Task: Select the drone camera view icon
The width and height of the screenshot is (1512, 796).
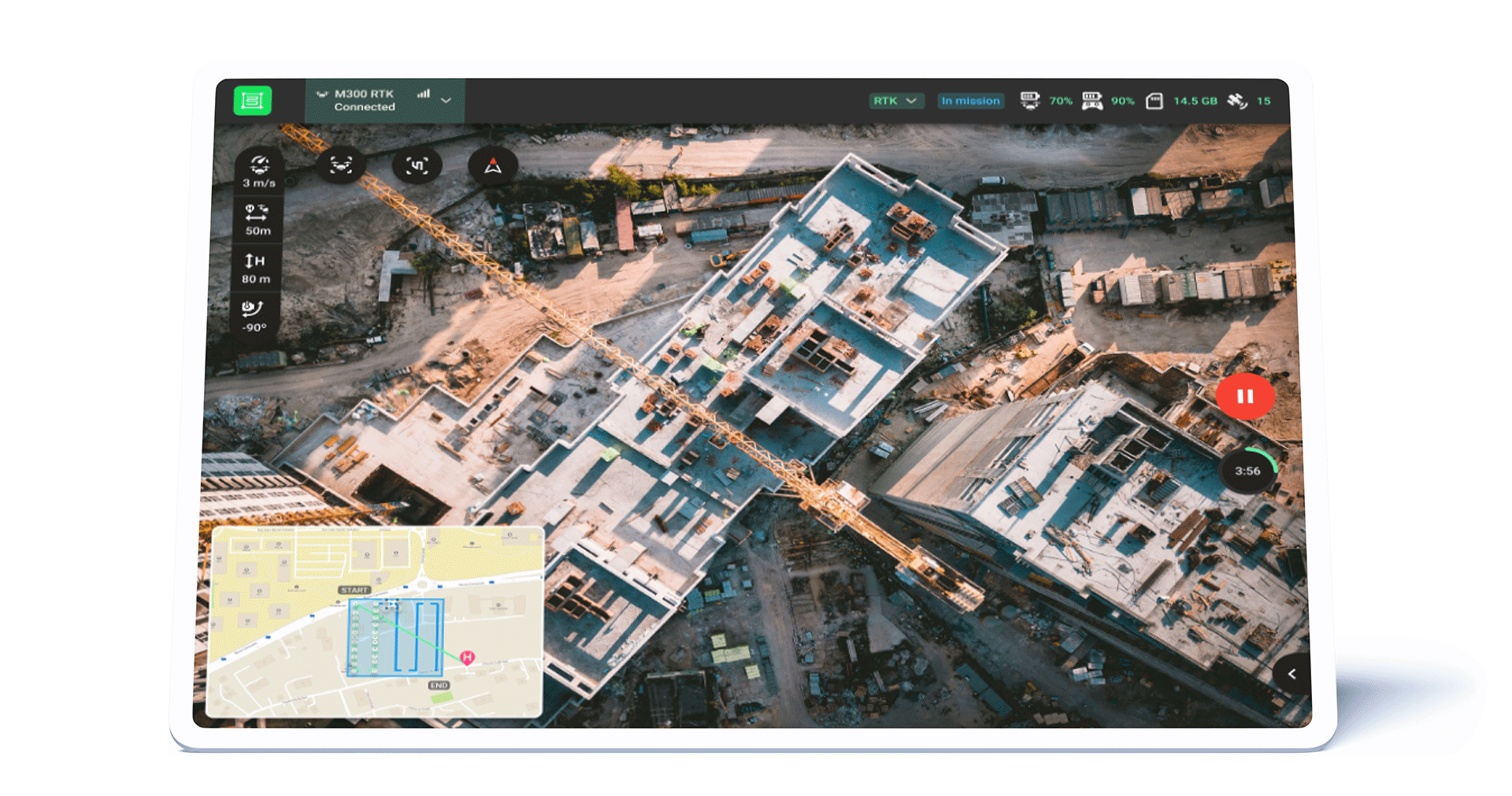Action: tap(342, 165)
